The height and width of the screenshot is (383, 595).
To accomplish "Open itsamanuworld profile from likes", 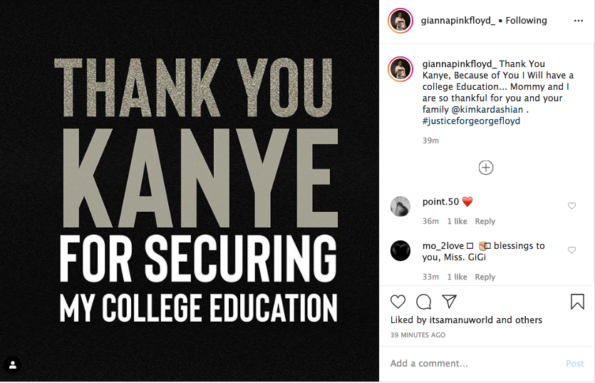I will [x=461, y=320].
